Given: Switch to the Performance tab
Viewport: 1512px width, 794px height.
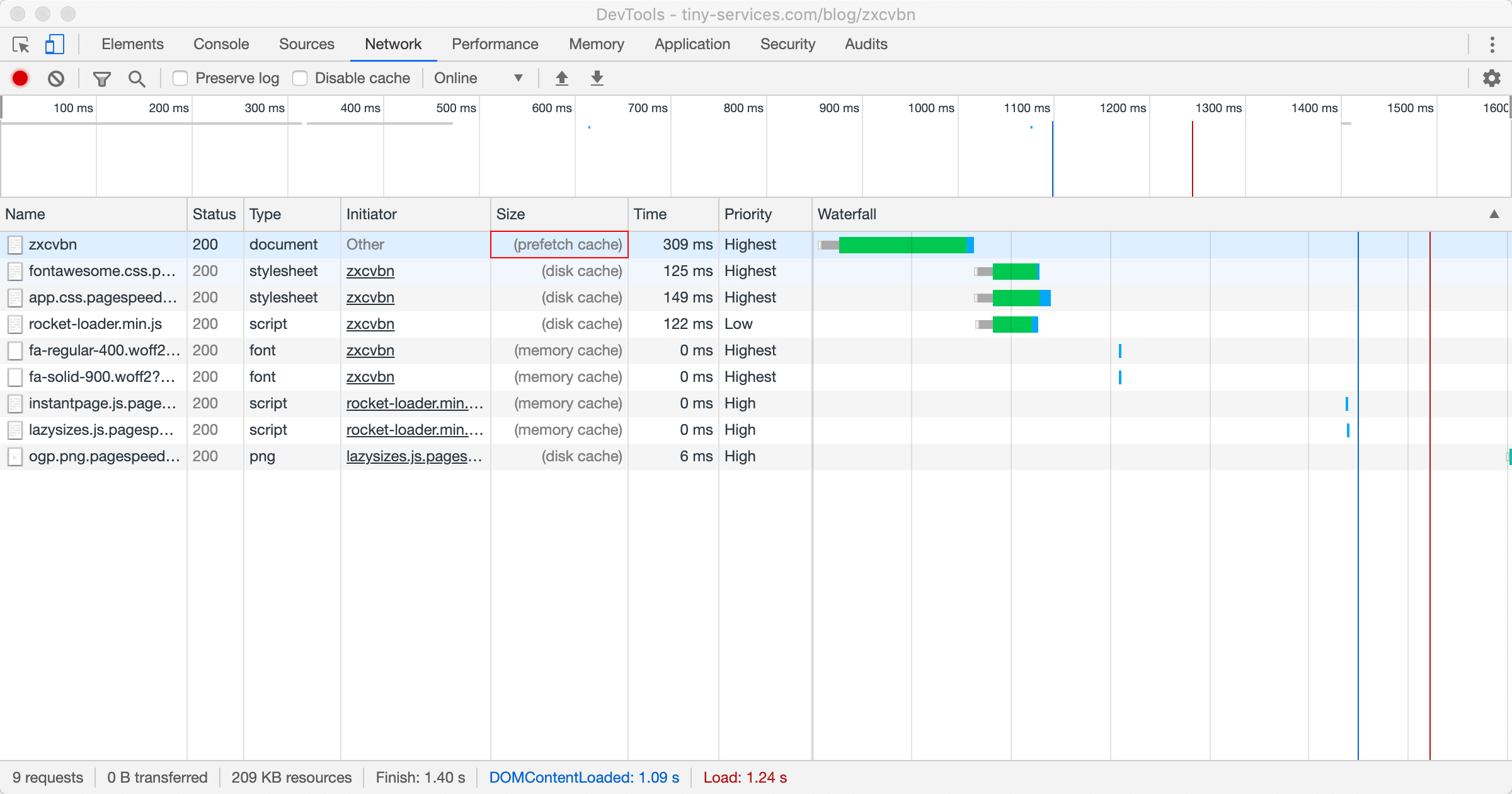Looking at the screenshot, I should click(495, 44).
